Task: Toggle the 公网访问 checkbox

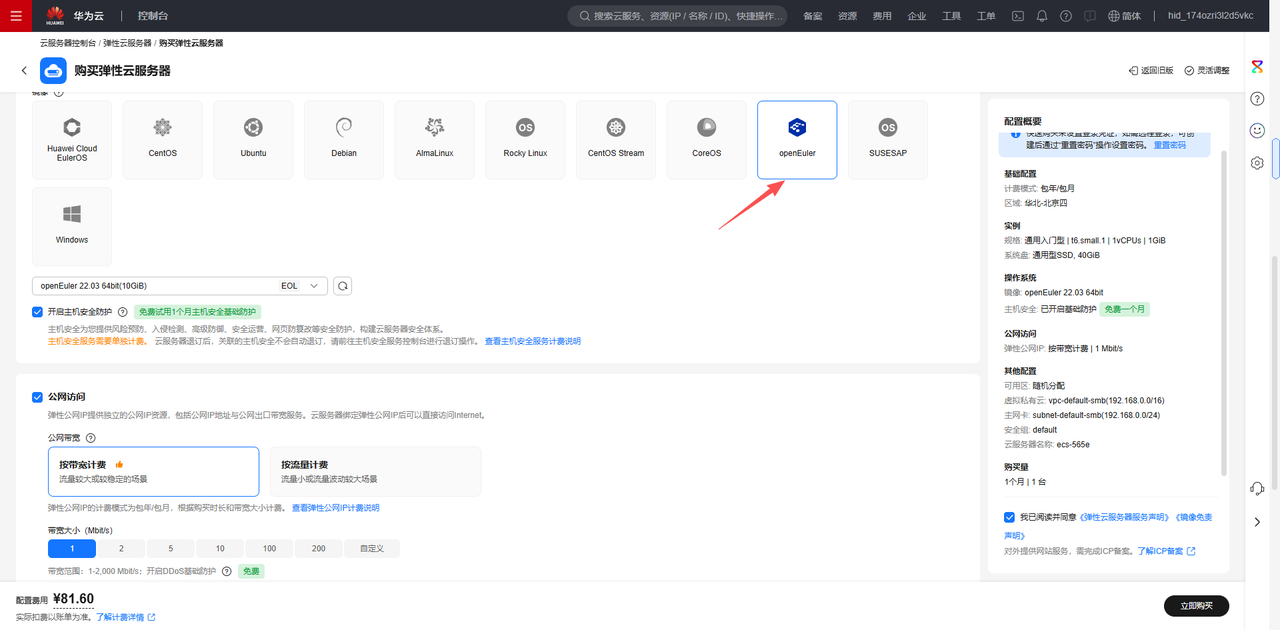Action: [38, 397]
